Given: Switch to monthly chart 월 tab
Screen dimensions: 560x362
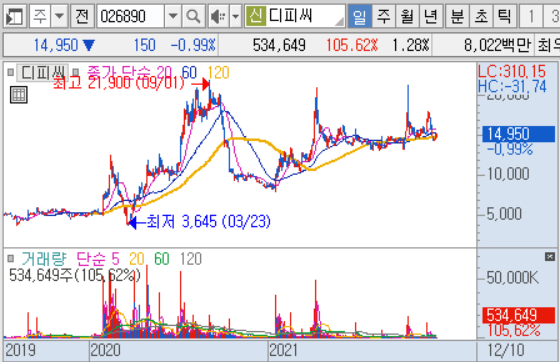Looking at the screenshot, I should 407,16.
